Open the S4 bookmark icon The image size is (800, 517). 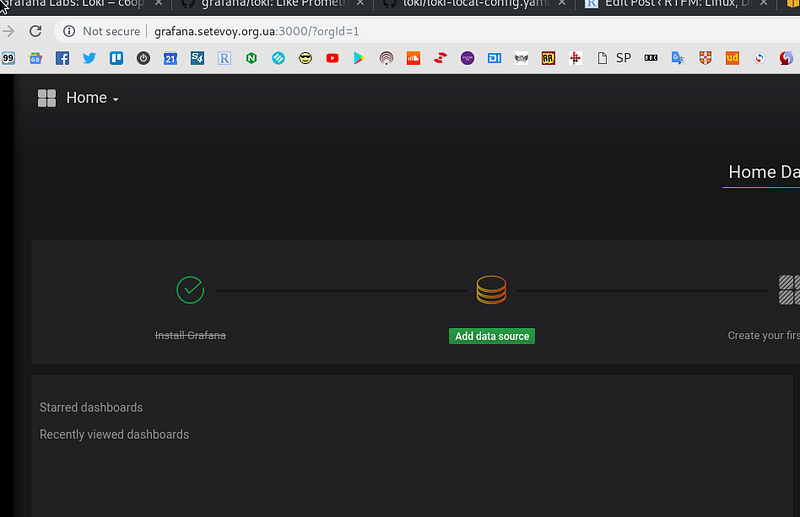pyautogui.click(x=197, y=58)
